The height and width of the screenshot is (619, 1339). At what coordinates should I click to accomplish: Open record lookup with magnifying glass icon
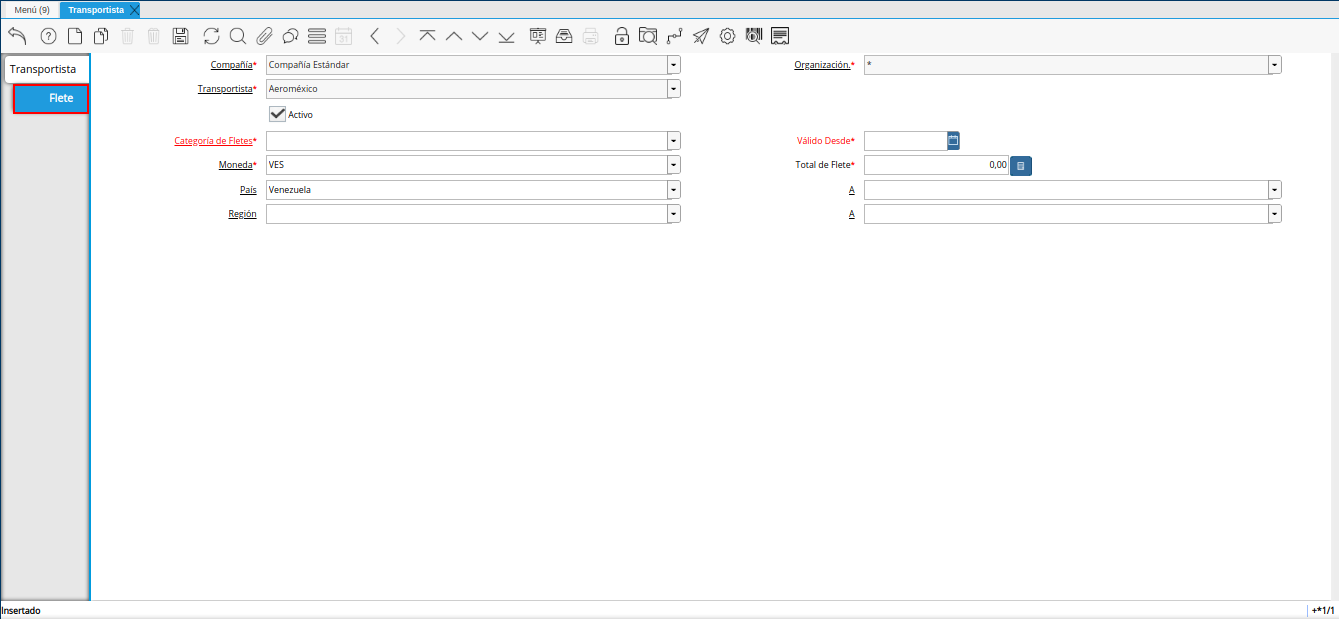point(238,36)
